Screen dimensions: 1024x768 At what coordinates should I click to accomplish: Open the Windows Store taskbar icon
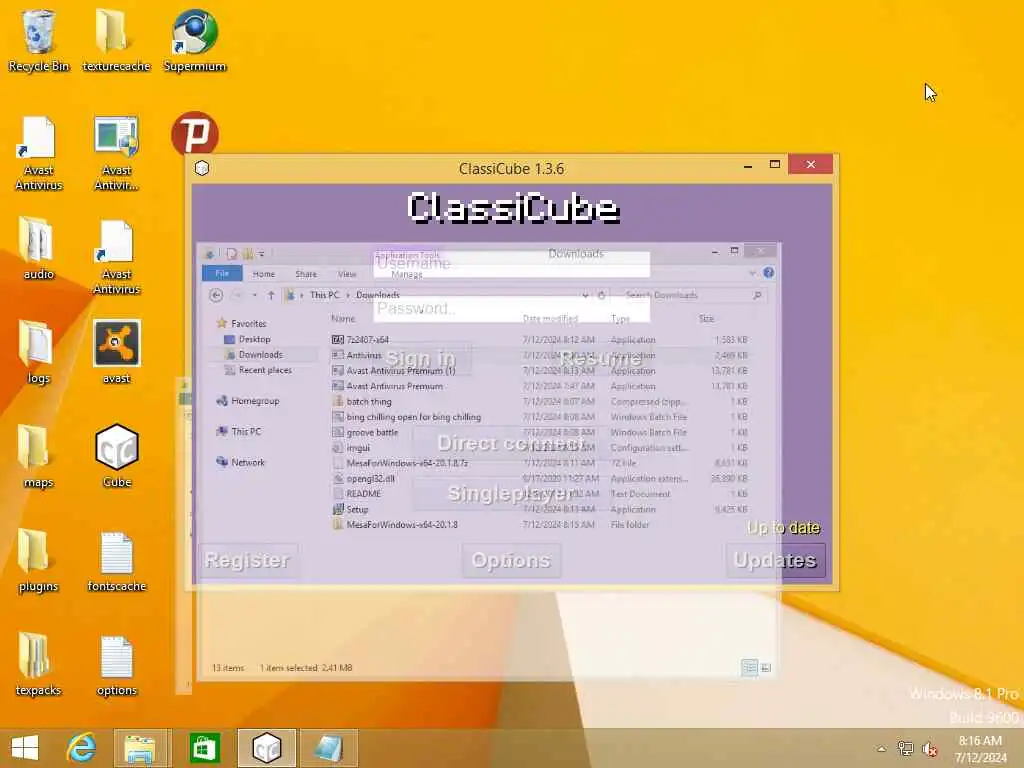204,748
